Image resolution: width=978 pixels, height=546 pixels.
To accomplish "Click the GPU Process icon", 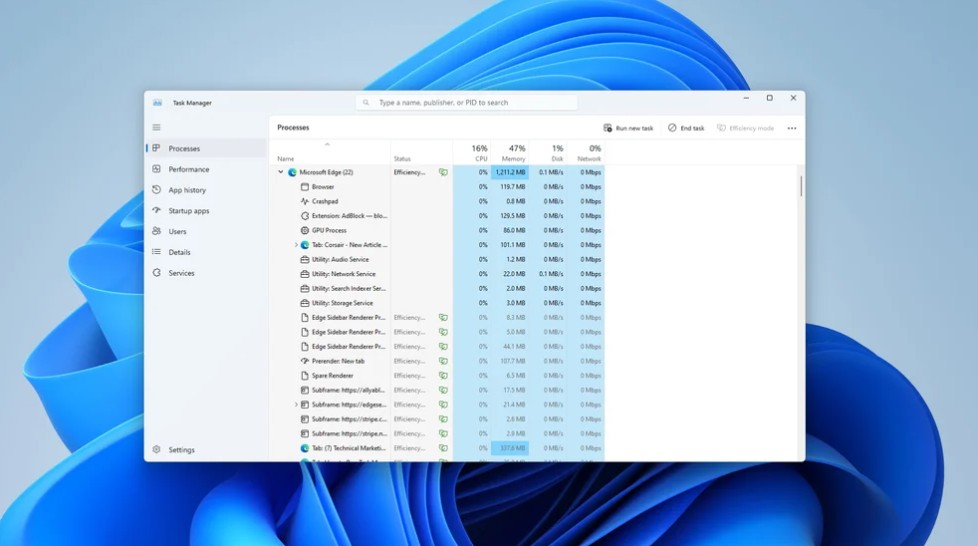I will [x=305, y=230].
